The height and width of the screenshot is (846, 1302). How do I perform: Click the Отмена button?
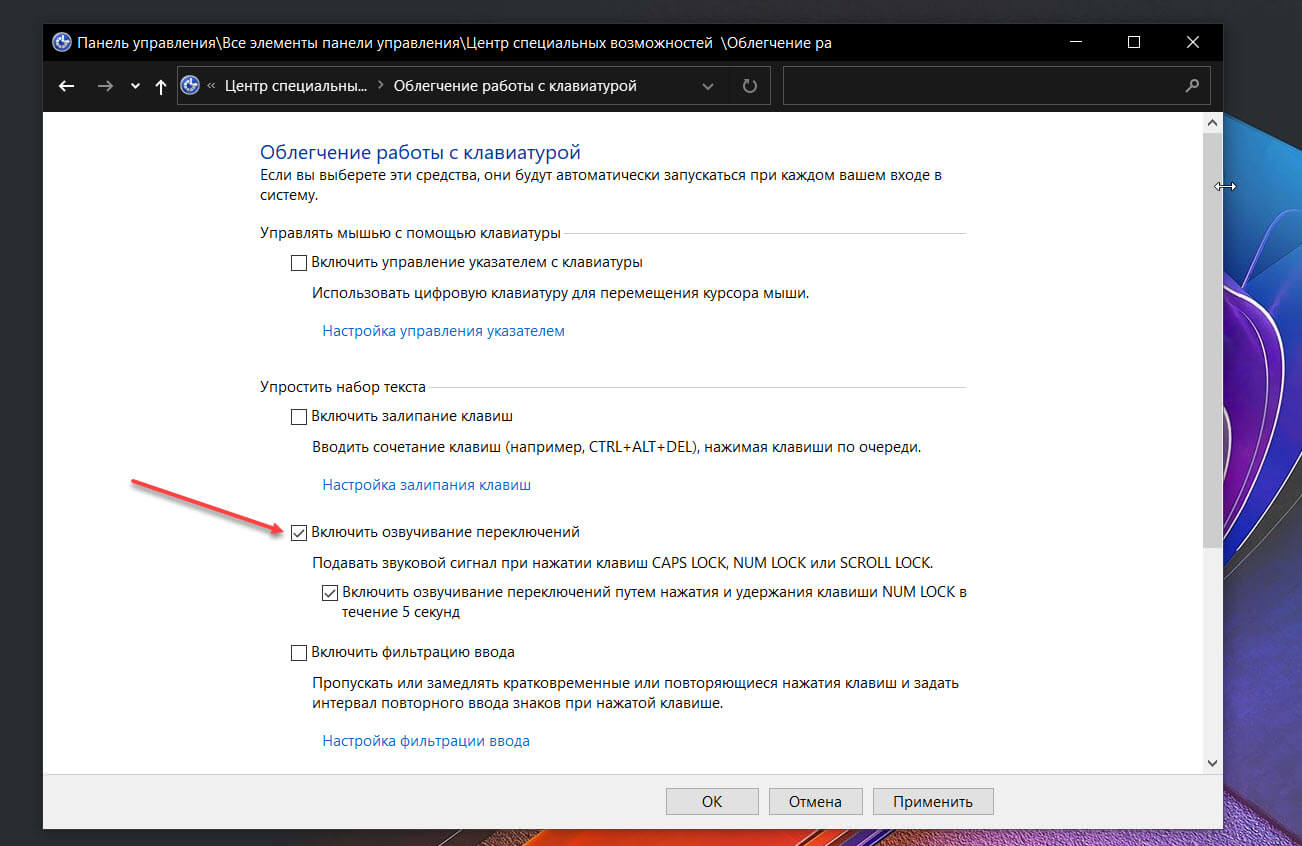tap(815, 801)
